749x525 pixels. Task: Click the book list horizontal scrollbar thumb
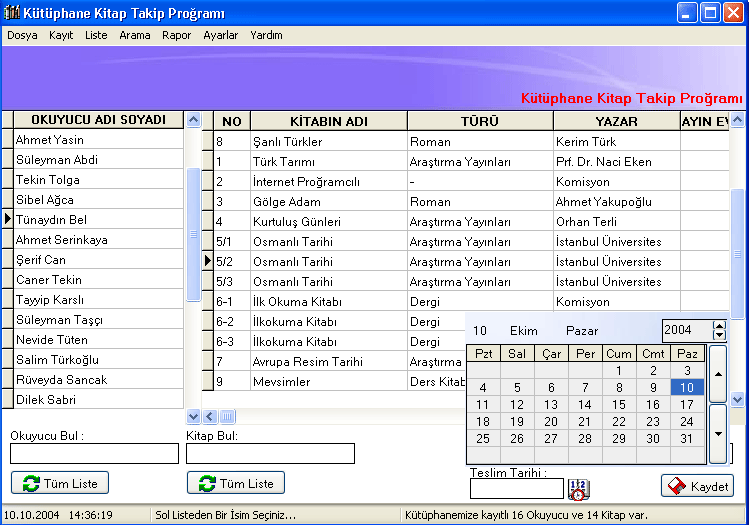coord(227,416)
